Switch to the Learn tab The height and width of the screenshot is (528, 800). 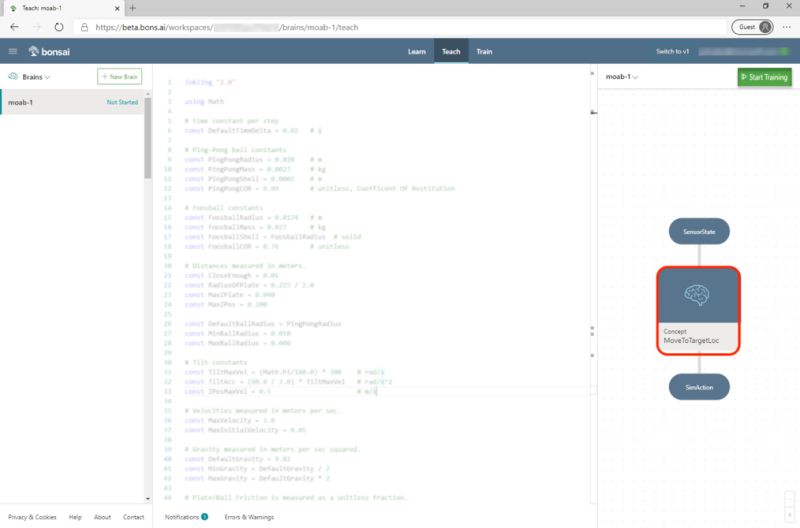click(416, 52)
